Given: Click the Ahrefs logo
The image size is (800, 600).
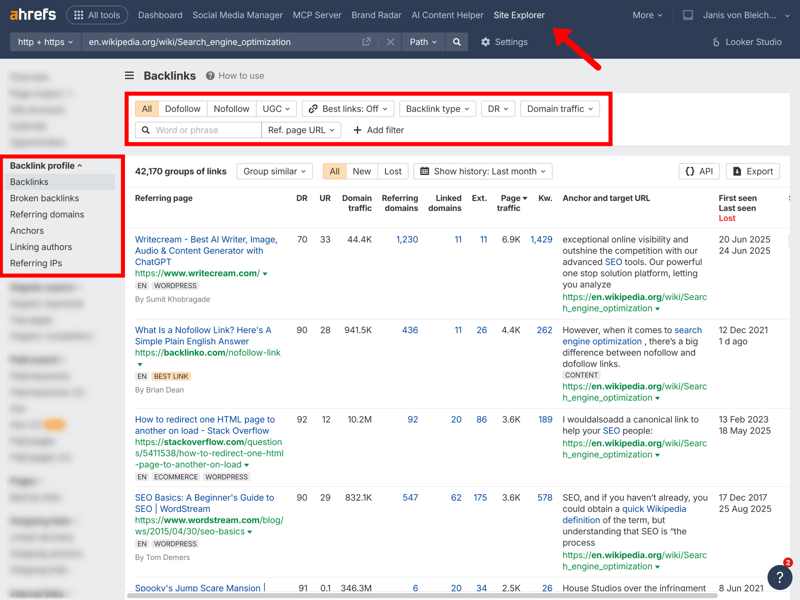Looking at the screenshot, I should tap(33, 15).
